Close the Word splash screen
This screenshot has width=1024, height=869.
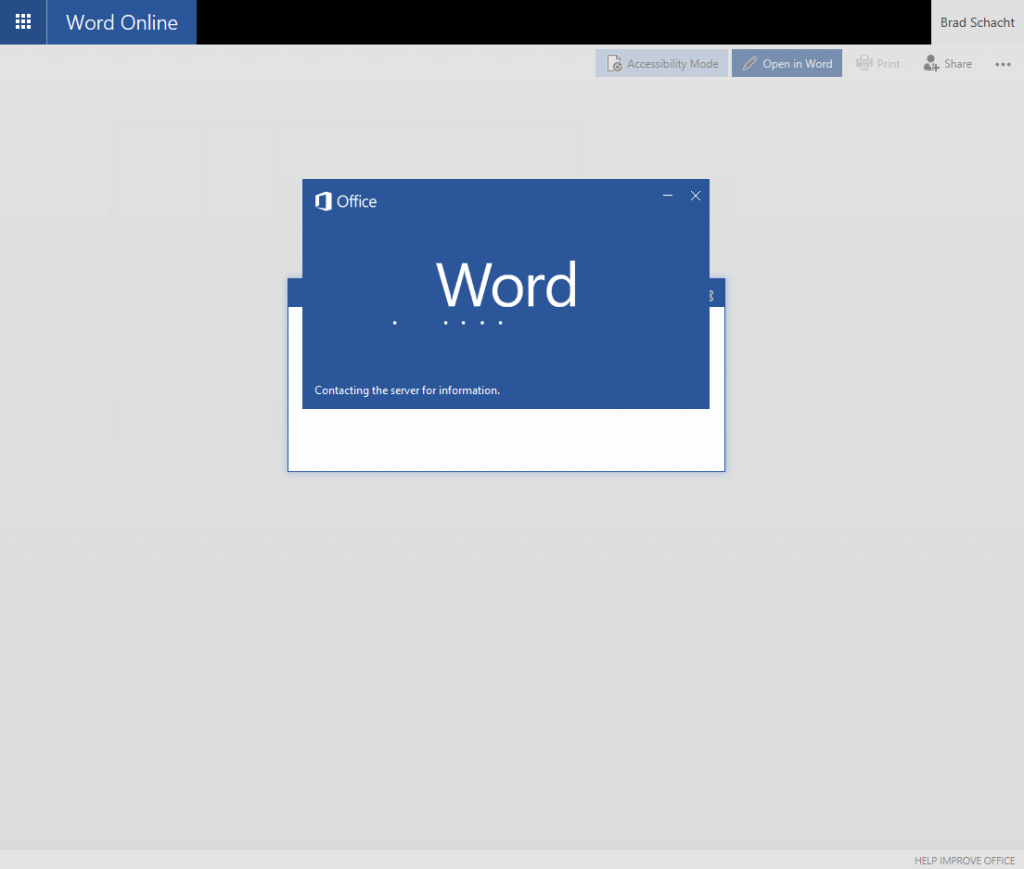pyautogui.click(x=696, y=195)
